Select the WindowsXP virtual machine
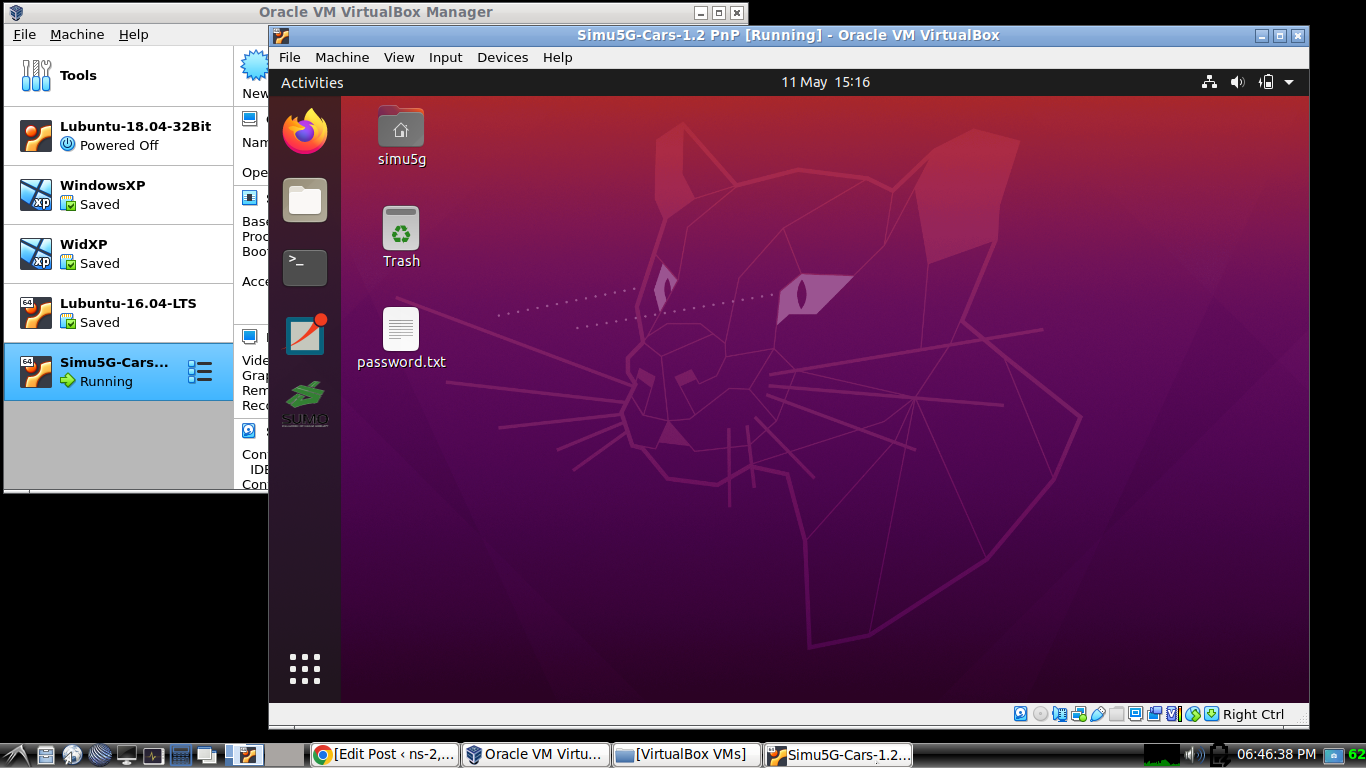 click(x=118, y=195)
